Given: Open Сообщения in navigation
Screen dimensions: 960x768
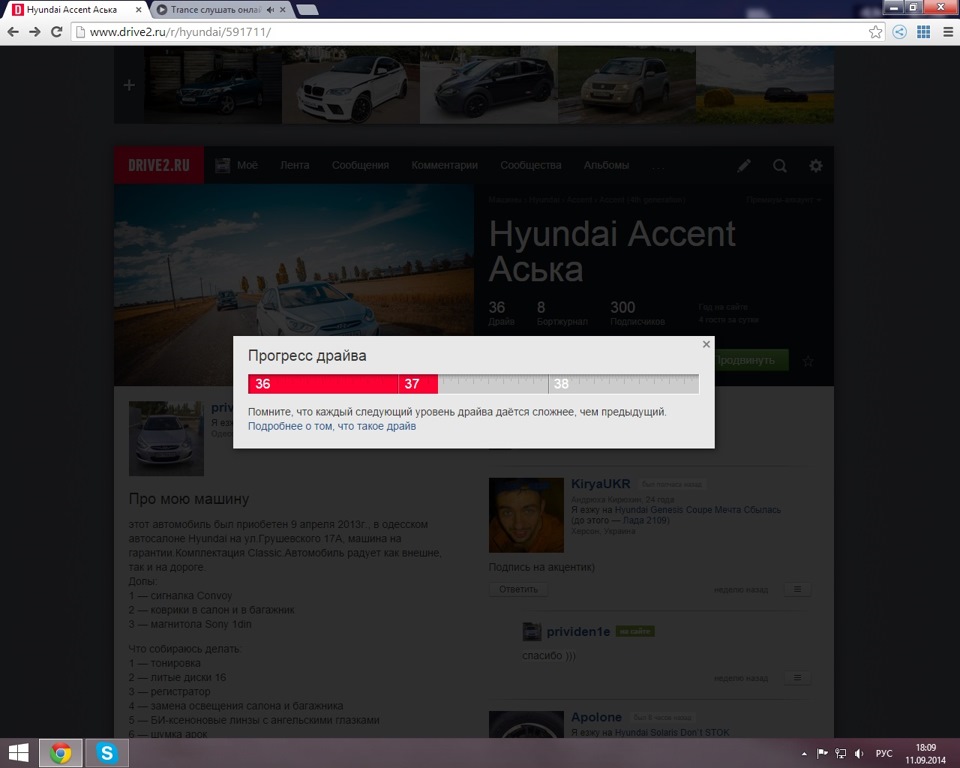Looking at the screenshot, I should [360, 165].
